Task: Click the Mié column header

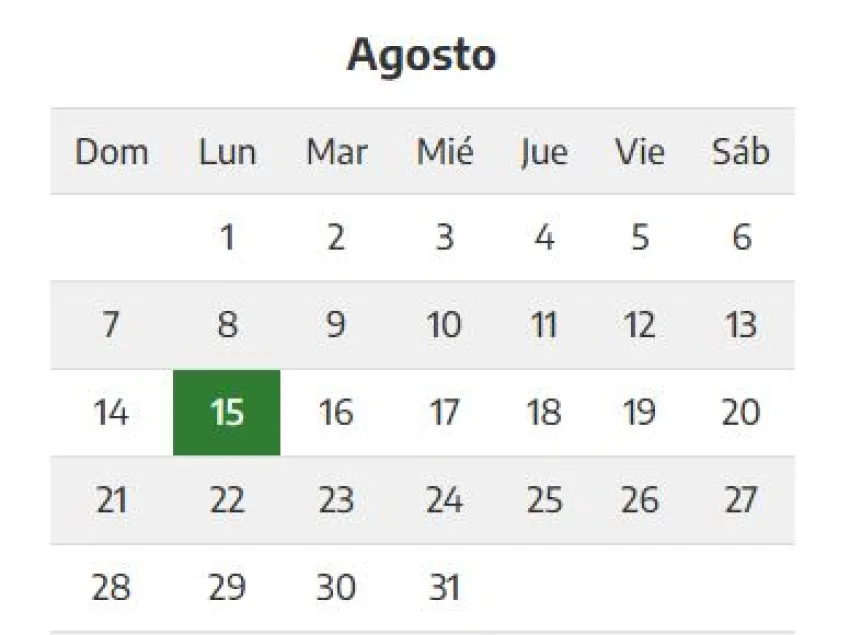Action: coord(444,152)
